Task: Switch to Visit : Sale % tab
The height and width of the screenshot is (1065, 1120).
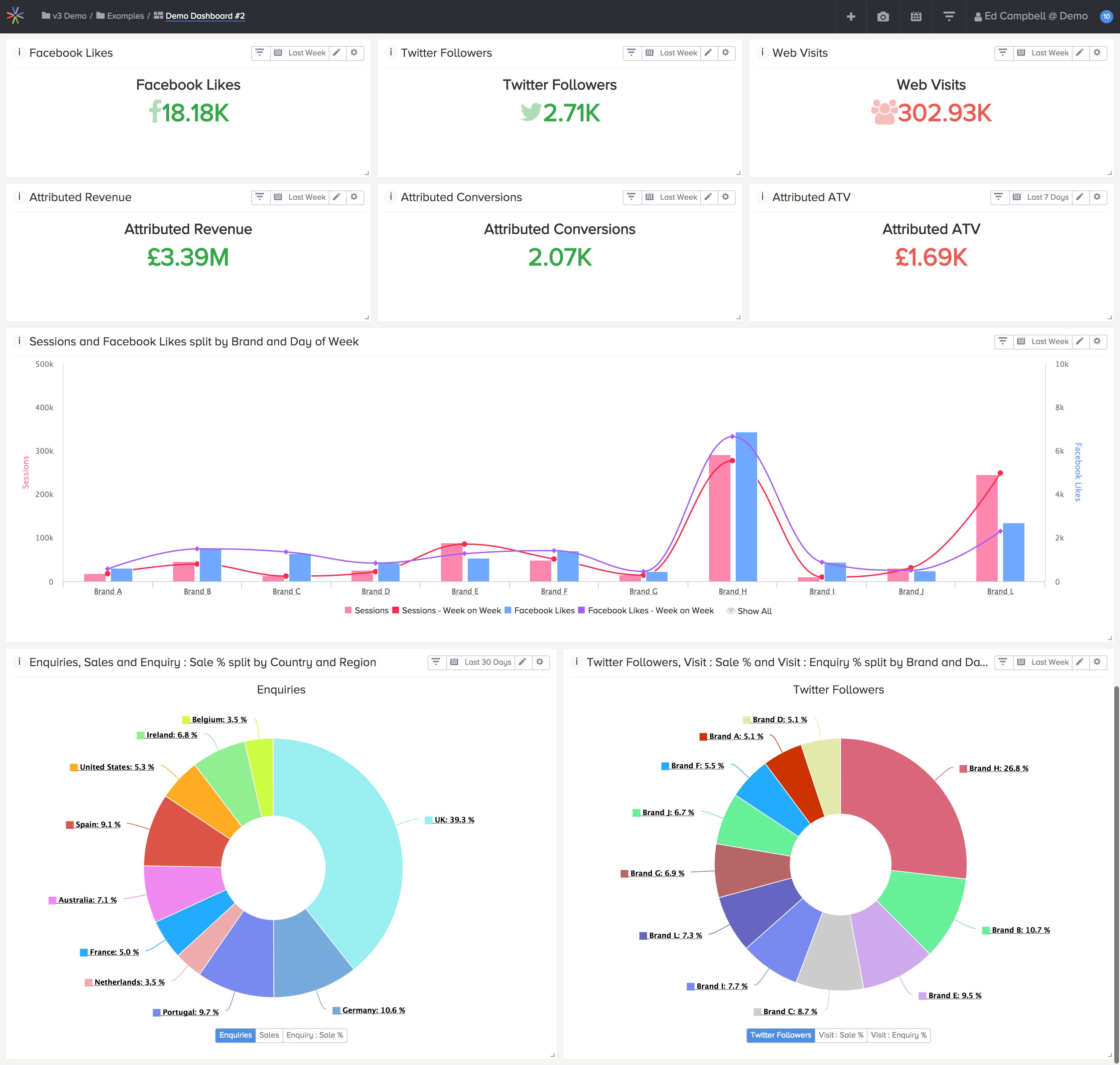Action: (x=840, y=1035)
